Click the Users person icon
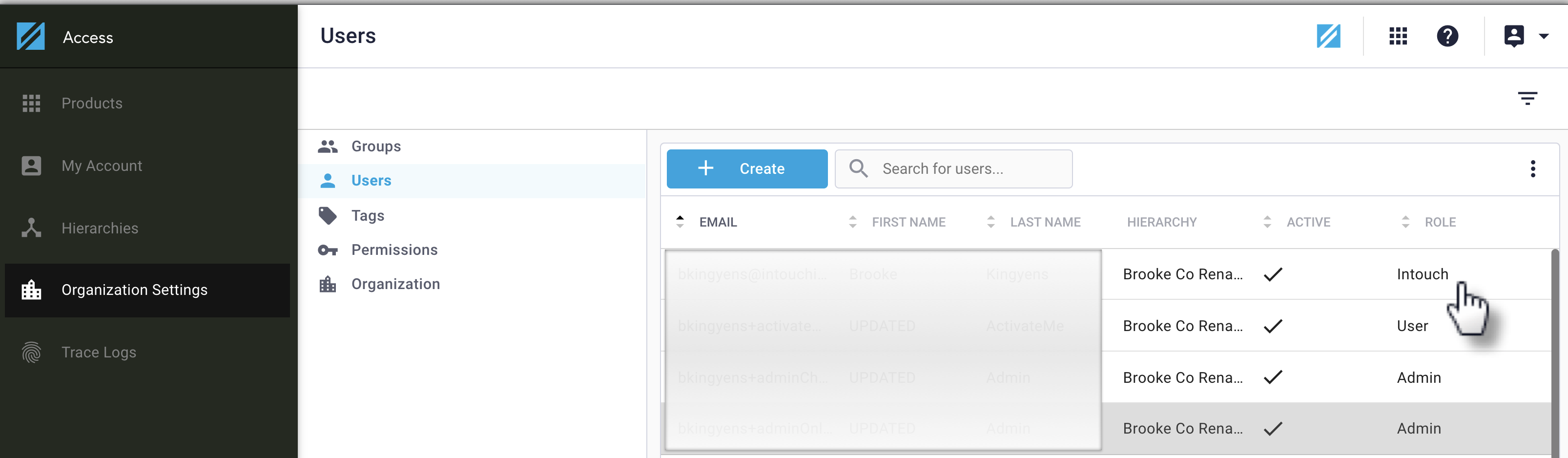The height and width of the screenshot is (458, 1568). coord(328,181)
